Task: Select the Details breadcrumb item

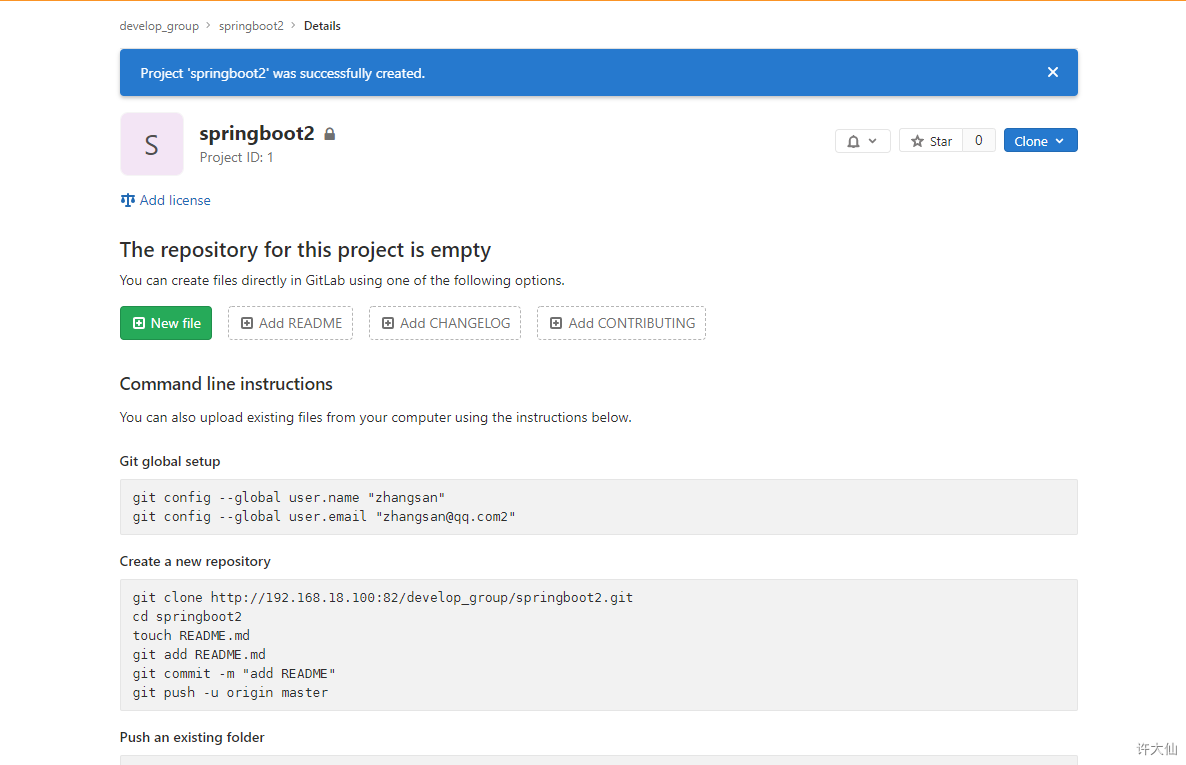Action: click(322, 26)
